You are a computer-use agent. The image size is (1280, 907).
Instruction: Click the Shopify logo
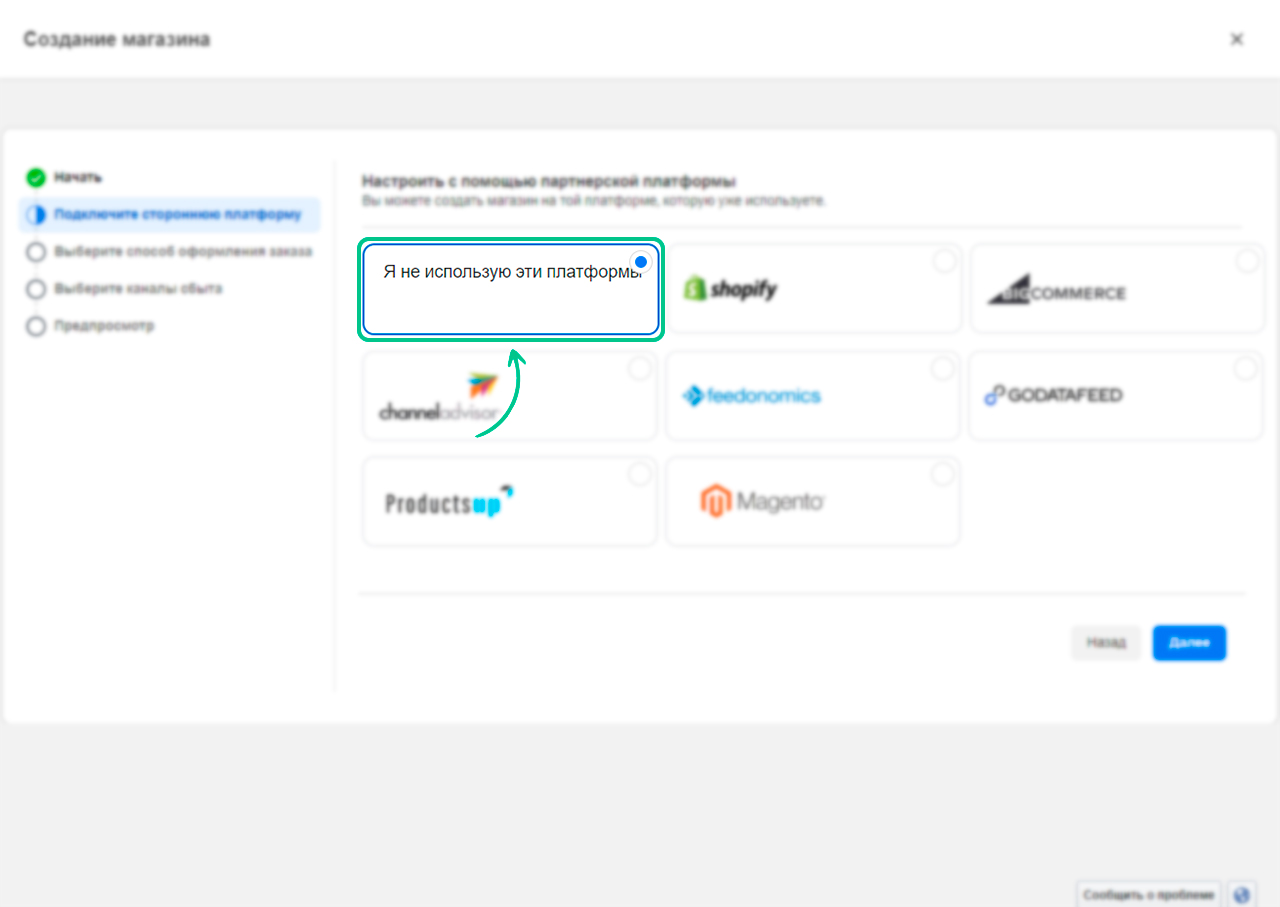tap(730, 289)
